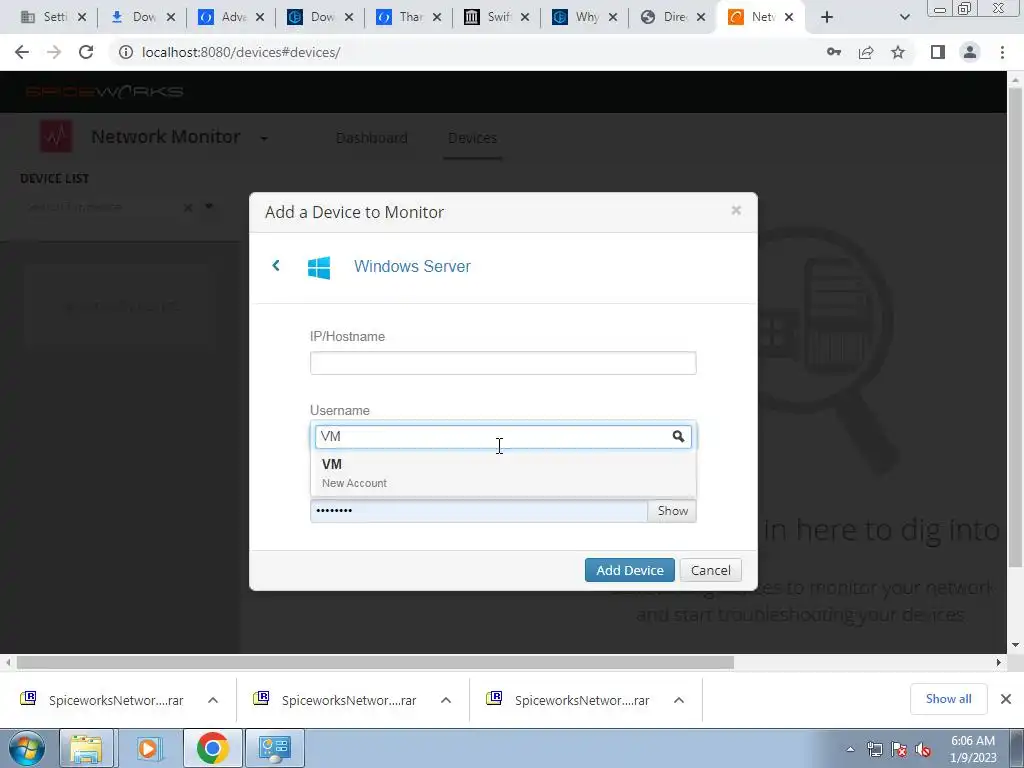Click the search magnifier in Username field
This screenshot has width=1024, height=768.
point(678,436)
